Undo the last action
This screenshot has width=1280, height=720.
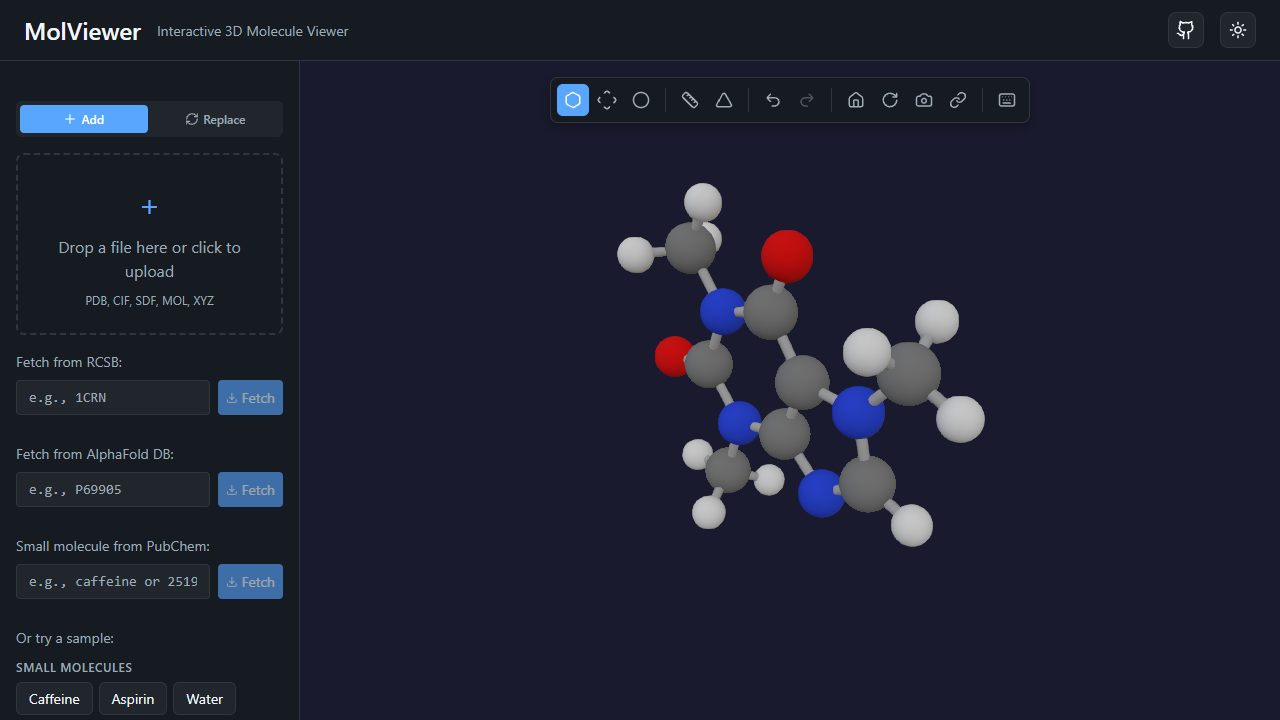[x=773, y=100]
